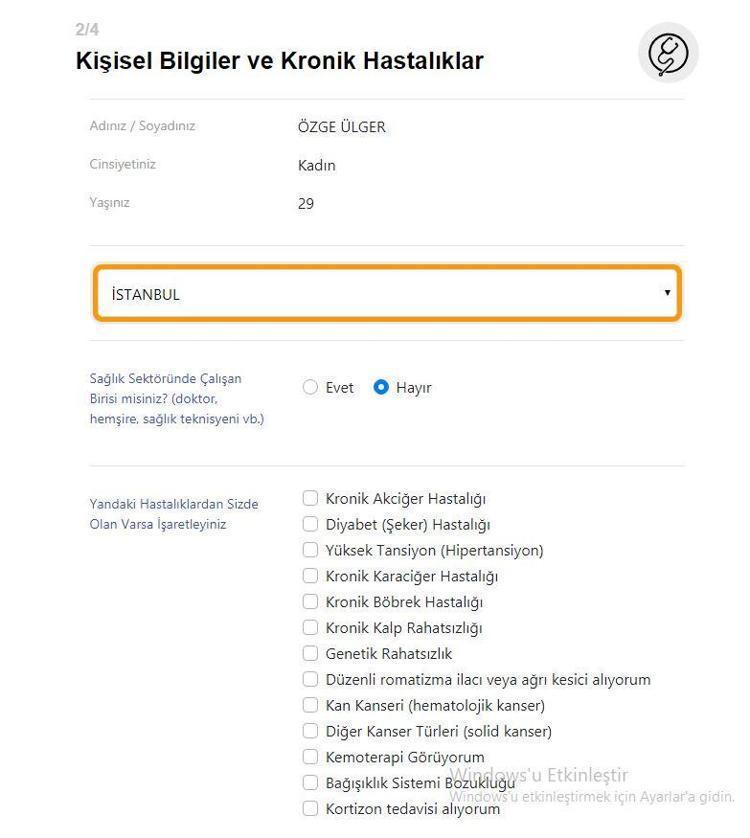750x838 pixels.
Task: Enable Kronik Karaciğer Hastalığı option
Action: [310, 576]
